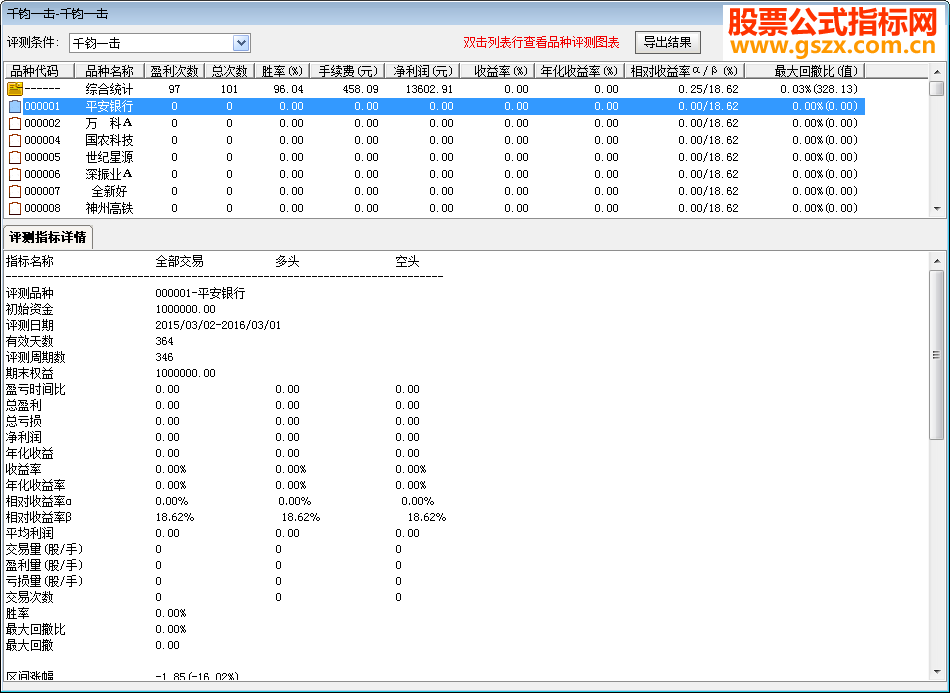950x693 pixels.
Task: Select the 神州高铁 stock name
Action: point(109,208)
